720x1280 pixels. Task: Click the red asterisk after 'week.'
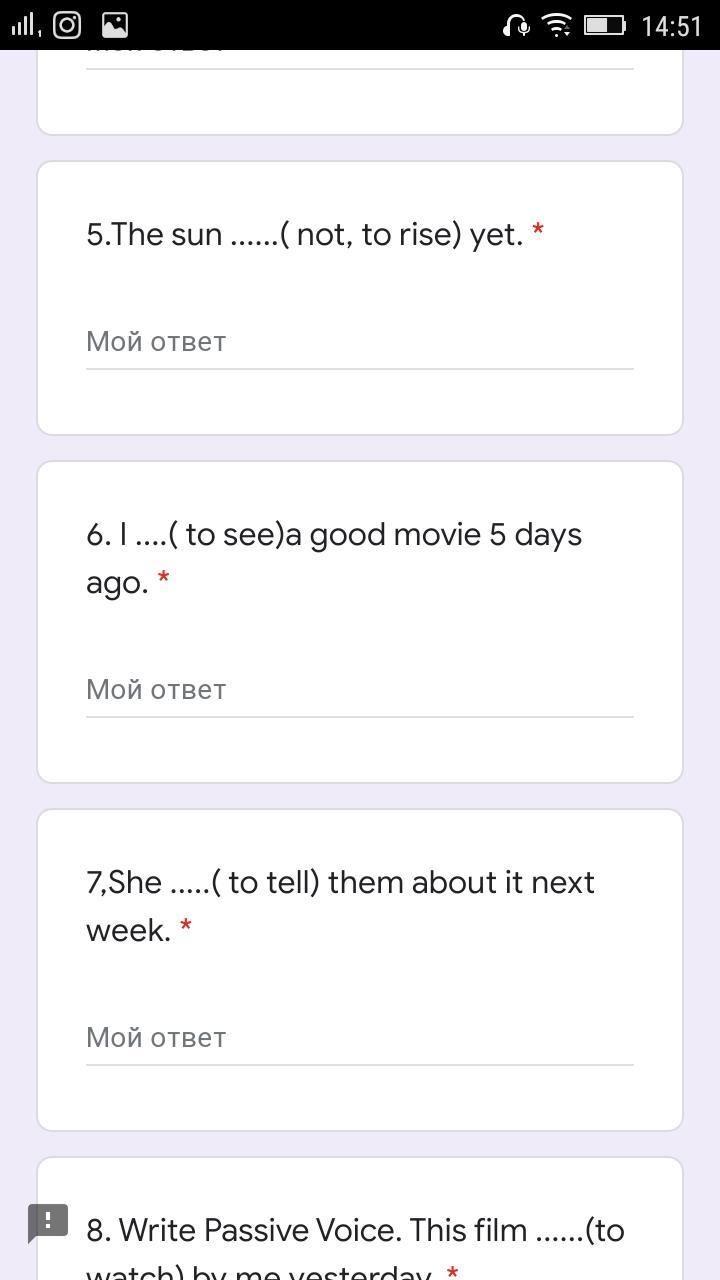point(185,928)
